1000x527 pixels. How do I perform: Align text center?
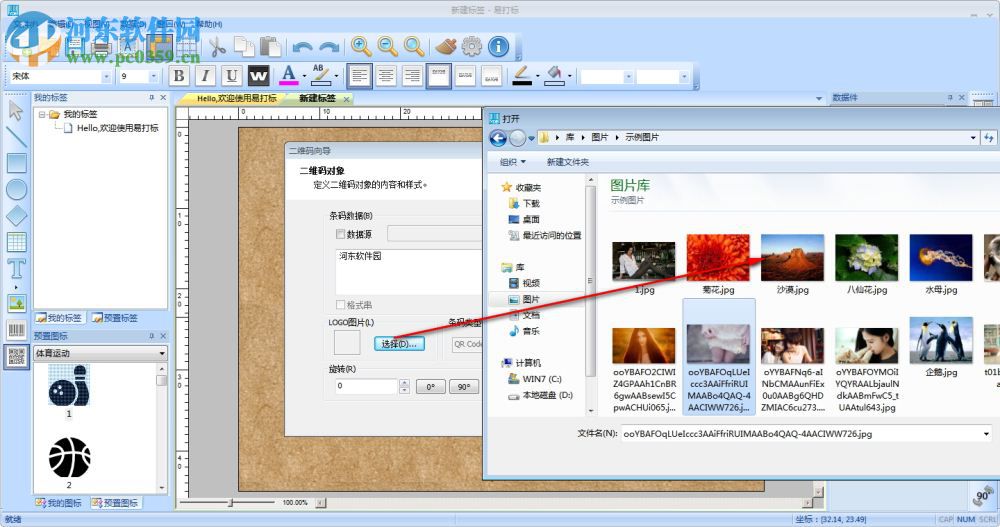(386, 76)
